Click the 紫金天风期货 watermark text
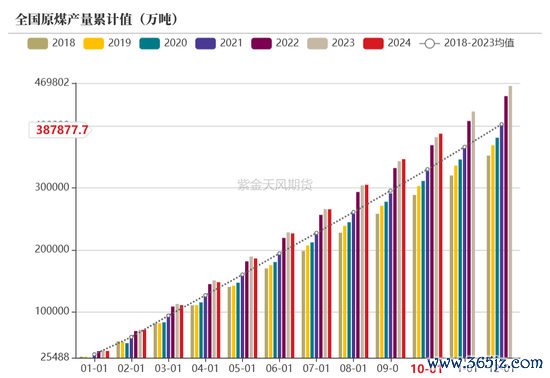The image size is (550, 378). pyautogui.click(x=275, y=184)
